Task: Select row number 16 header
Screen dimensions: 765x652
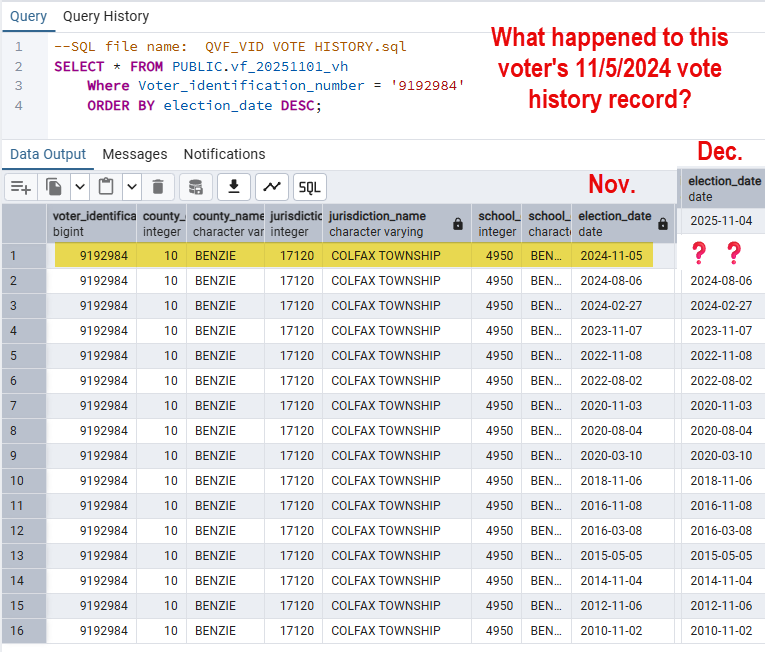Action: pyautogui.click(x=24, y=631)
